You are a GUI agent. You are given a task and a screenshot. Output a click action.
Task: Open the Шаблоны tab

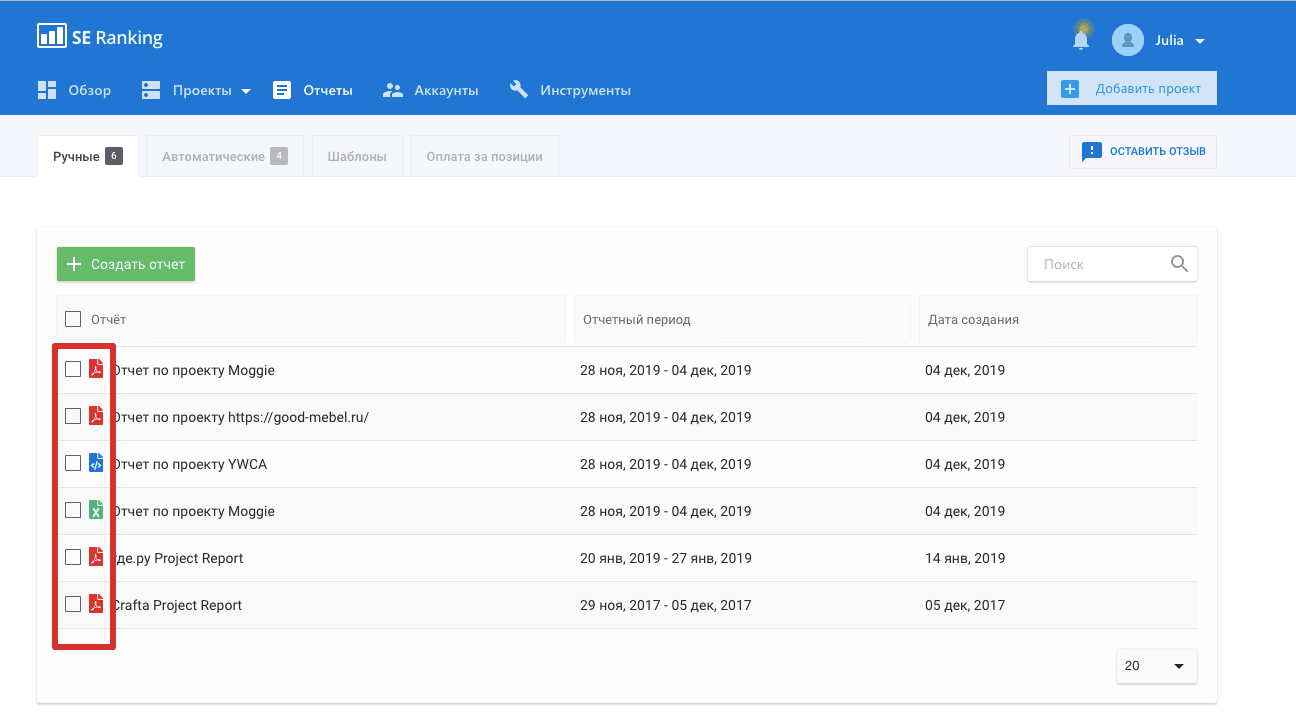click(357, 156)
